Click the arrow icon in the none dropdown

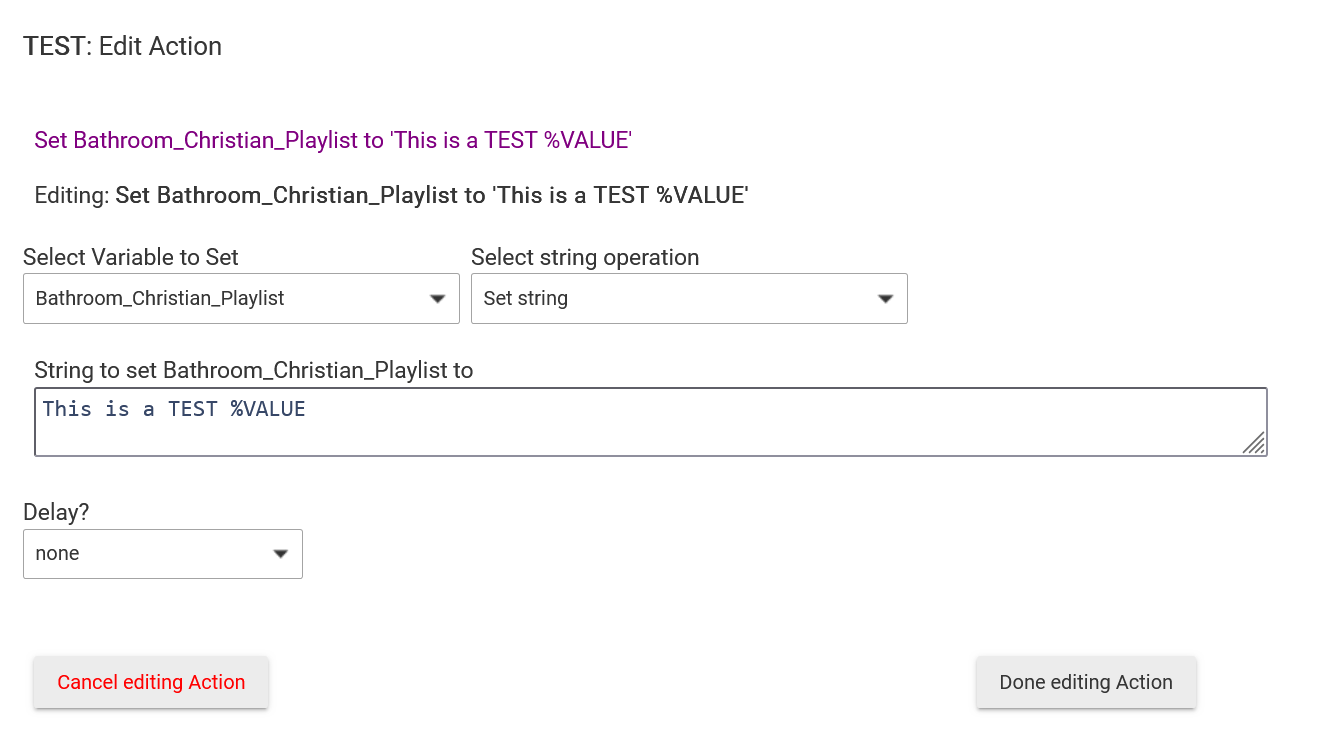tap(281, 554)
